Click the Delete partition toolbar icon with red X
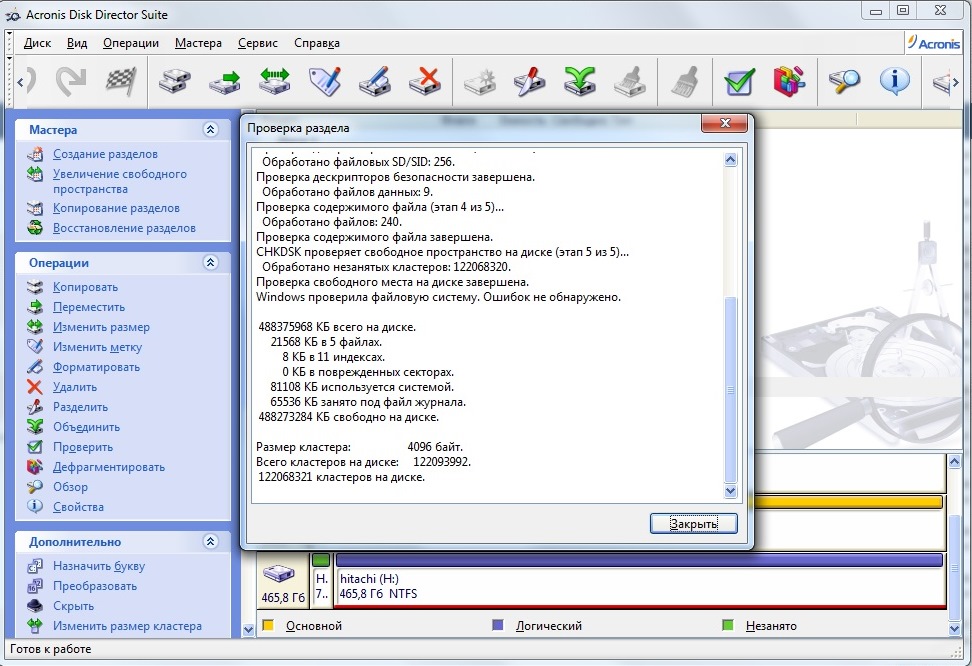Image resolution: width=972 pixels, height=666 pixels. [x=425, y=81]
